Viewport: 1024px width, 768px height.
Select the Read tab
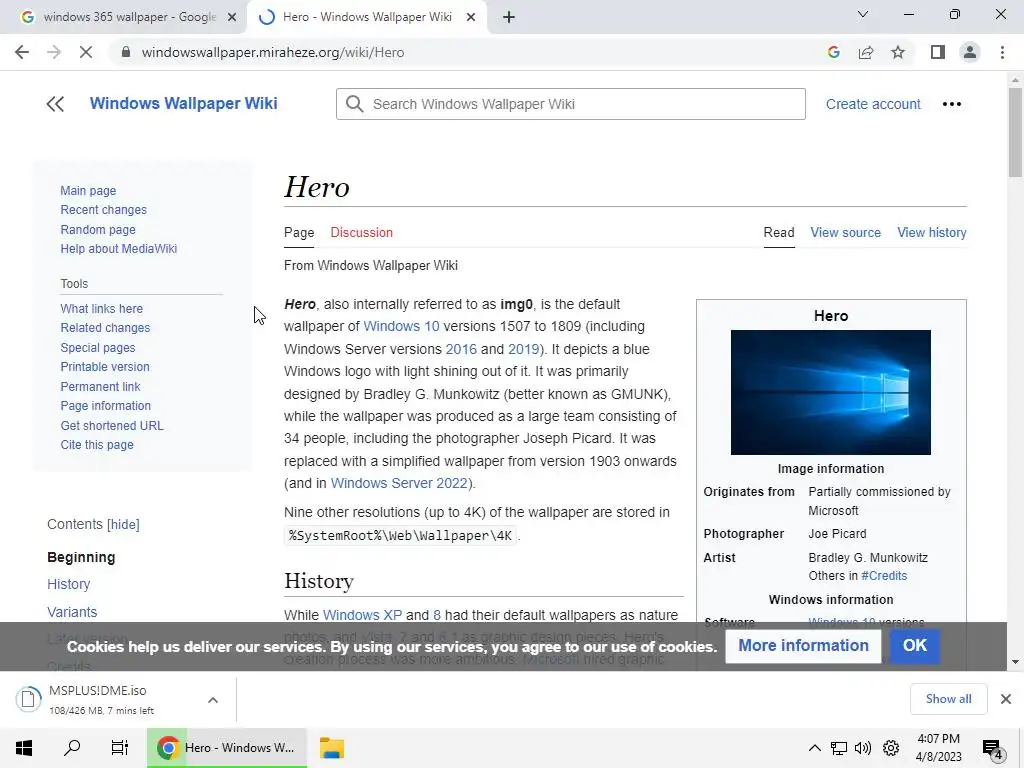[779, 232]
